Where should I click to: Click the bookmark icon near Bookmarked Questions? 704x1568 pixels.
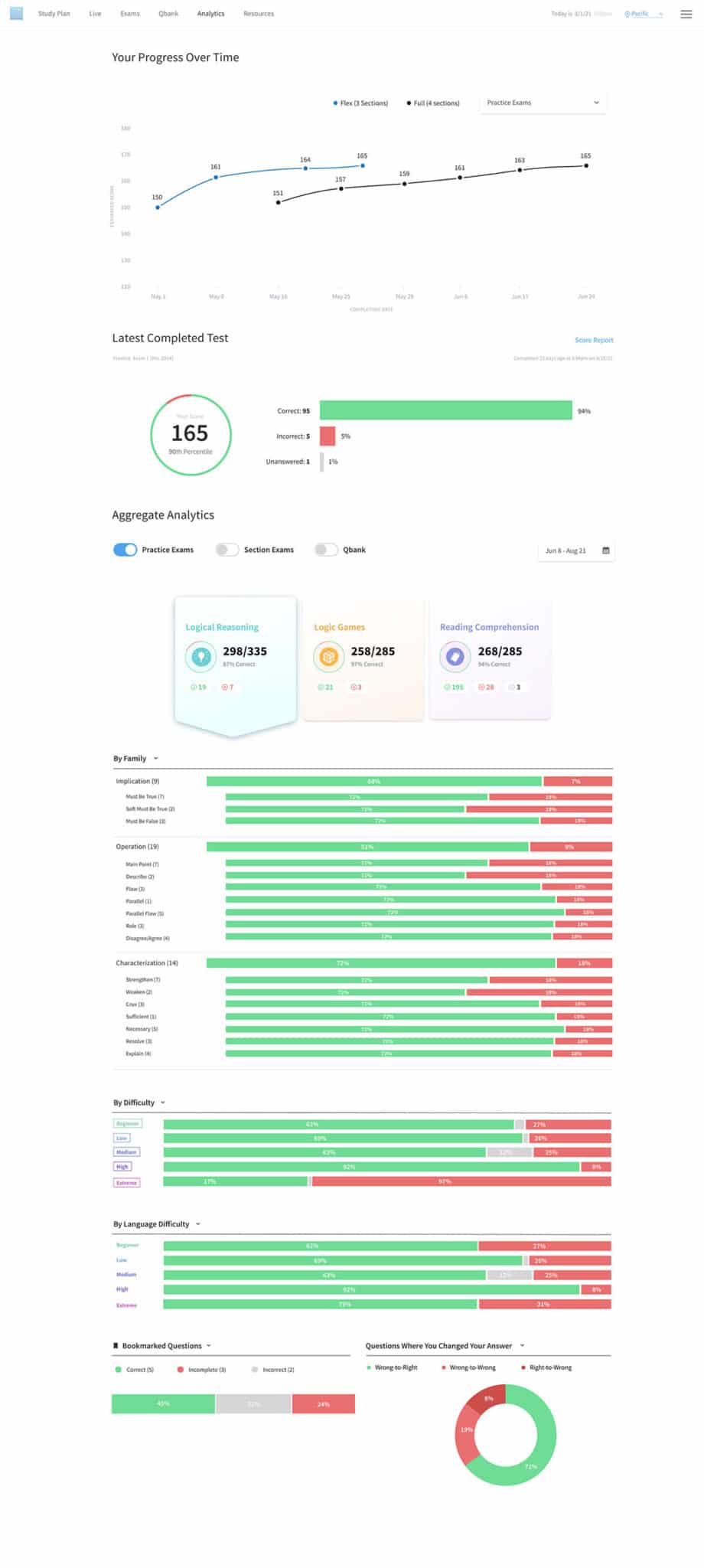(116, 1345)
